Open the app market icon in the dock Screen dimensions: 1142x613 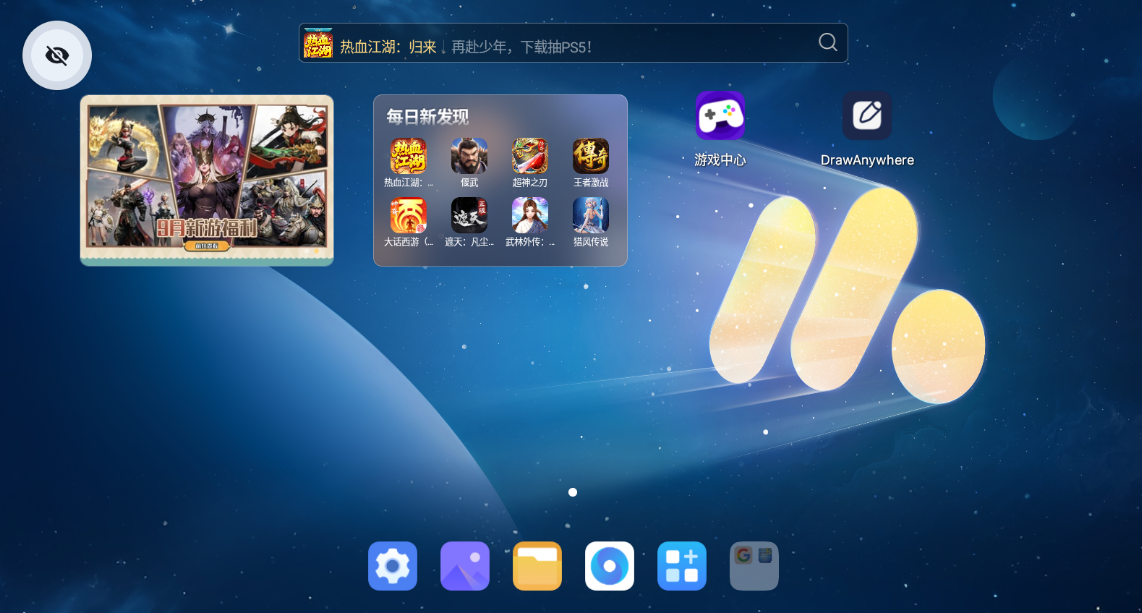681,565
